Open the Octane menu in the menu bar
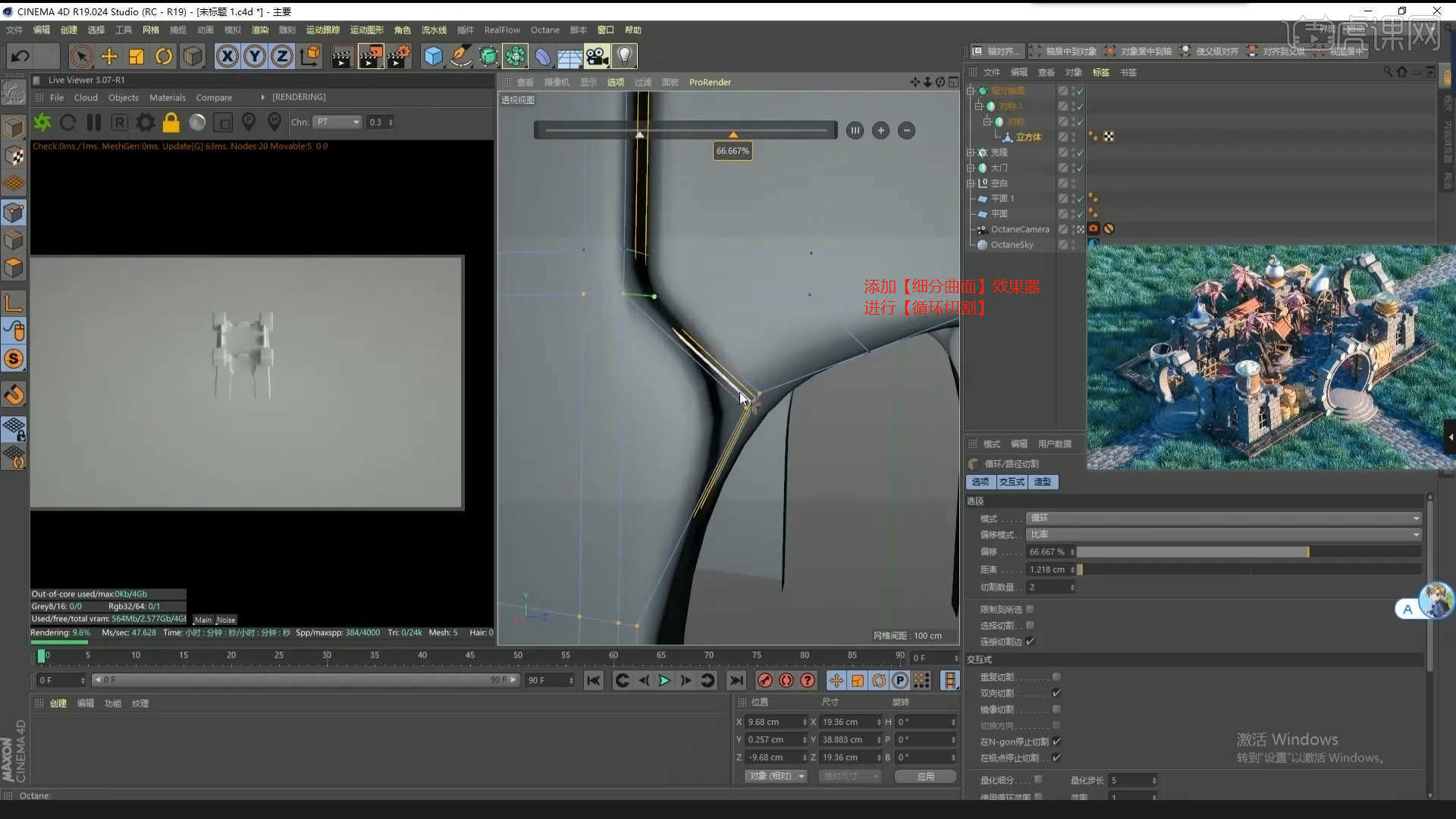The image size is (1456, 819). 544,30
